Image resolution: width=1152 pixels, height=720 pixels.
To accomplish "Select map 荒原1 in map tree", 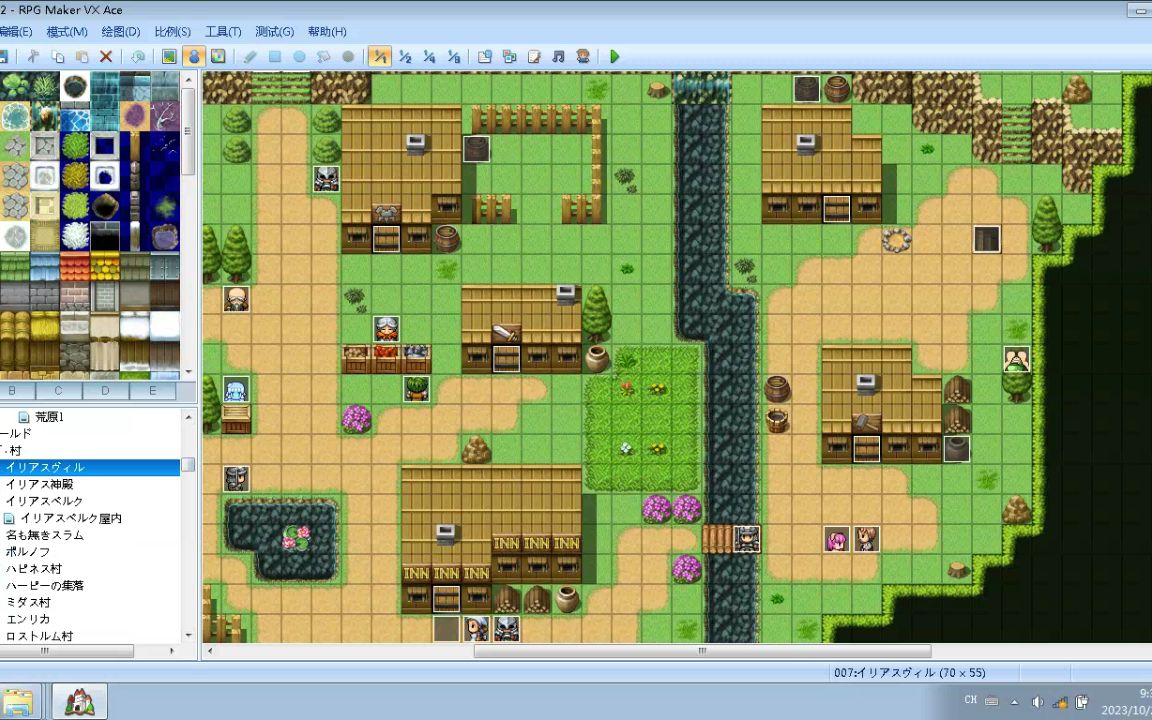I will point(49,417).
